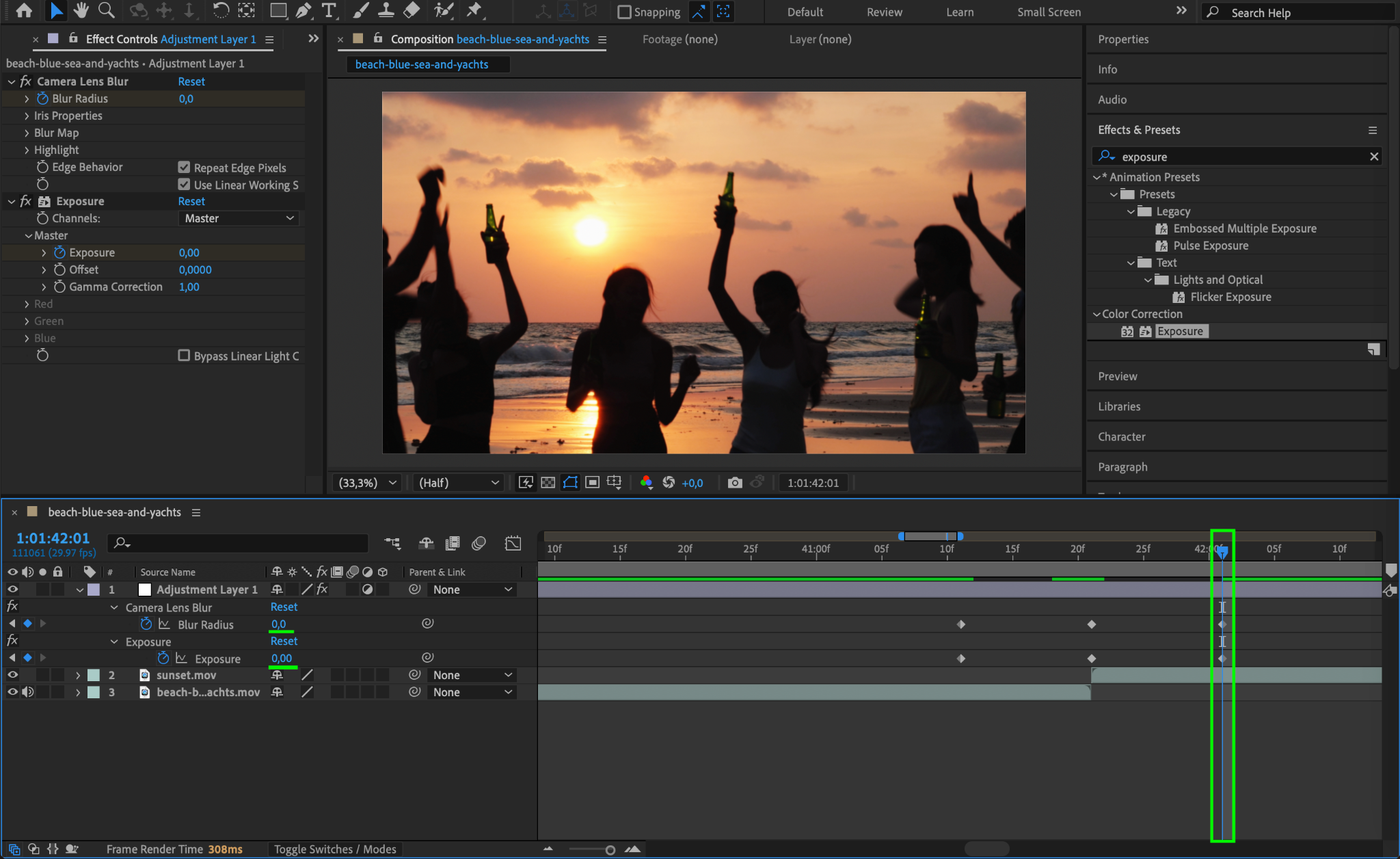1400x859 pixels.
Task: Enable the Snapping checkbox
Action: (623, 12)
